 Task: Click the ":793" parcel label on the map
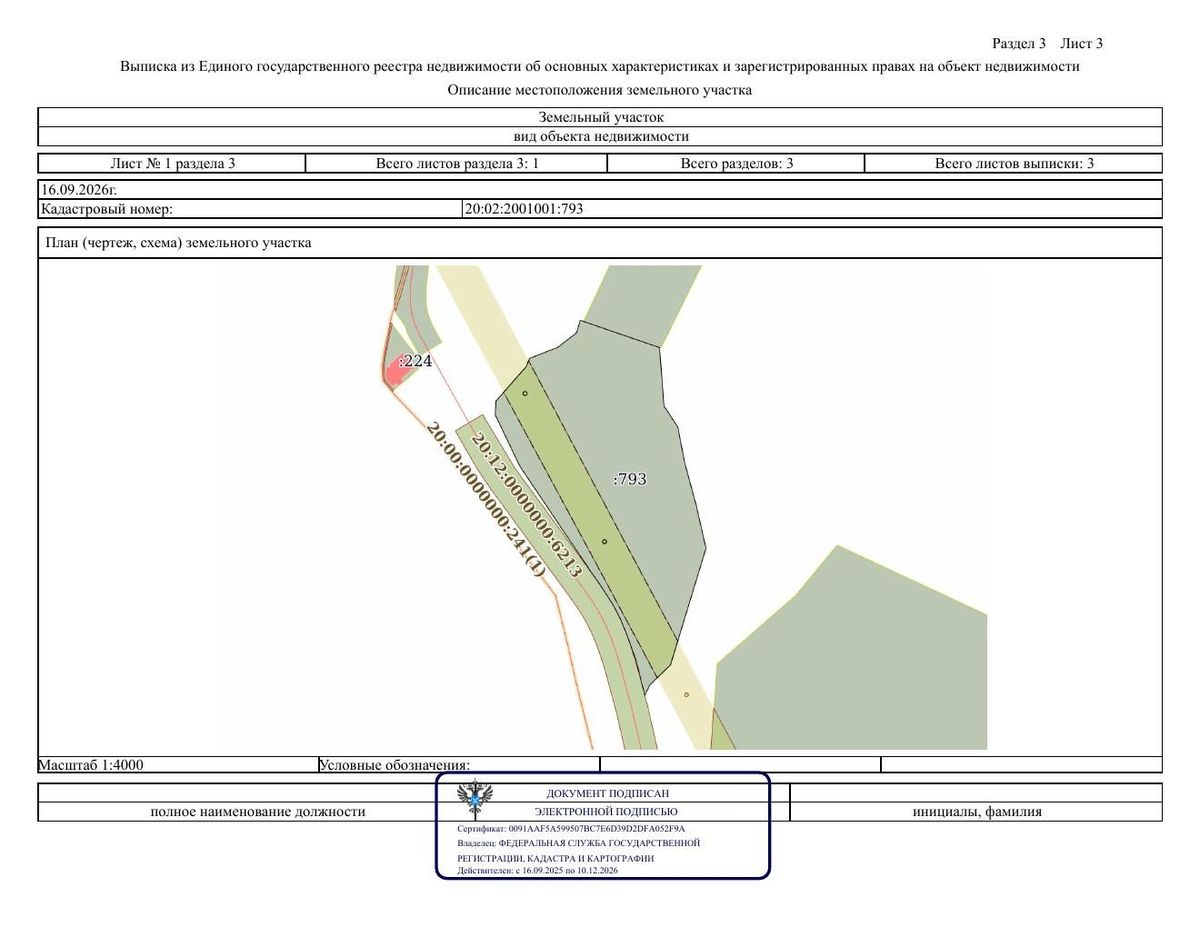630,479
